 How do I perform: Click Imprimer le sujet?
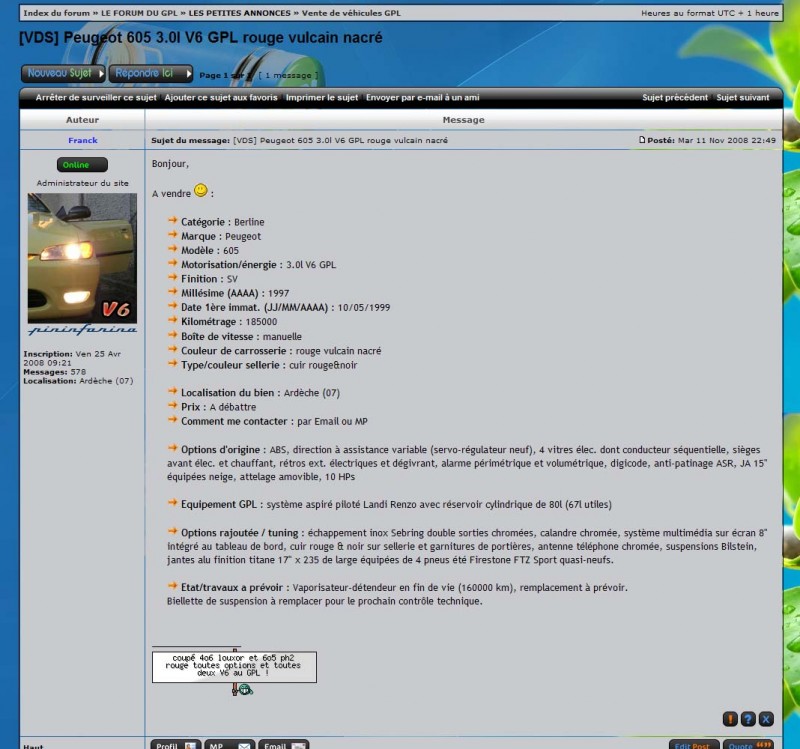click(321, 98)
